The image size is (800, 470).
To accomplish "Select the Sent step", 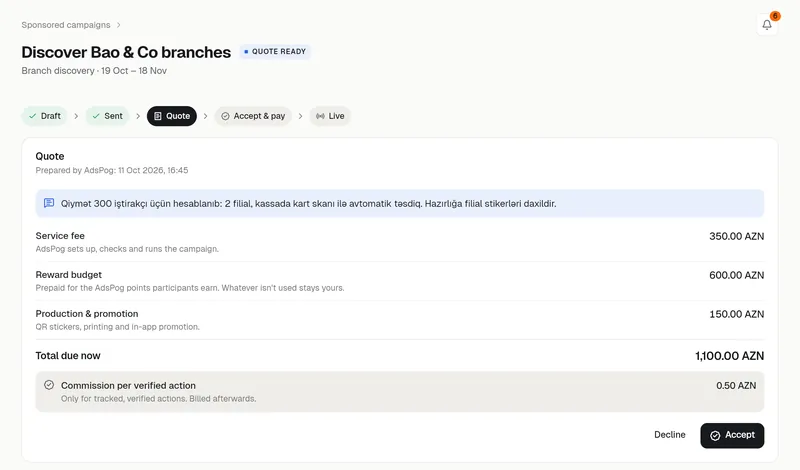I will coord(107,116).
